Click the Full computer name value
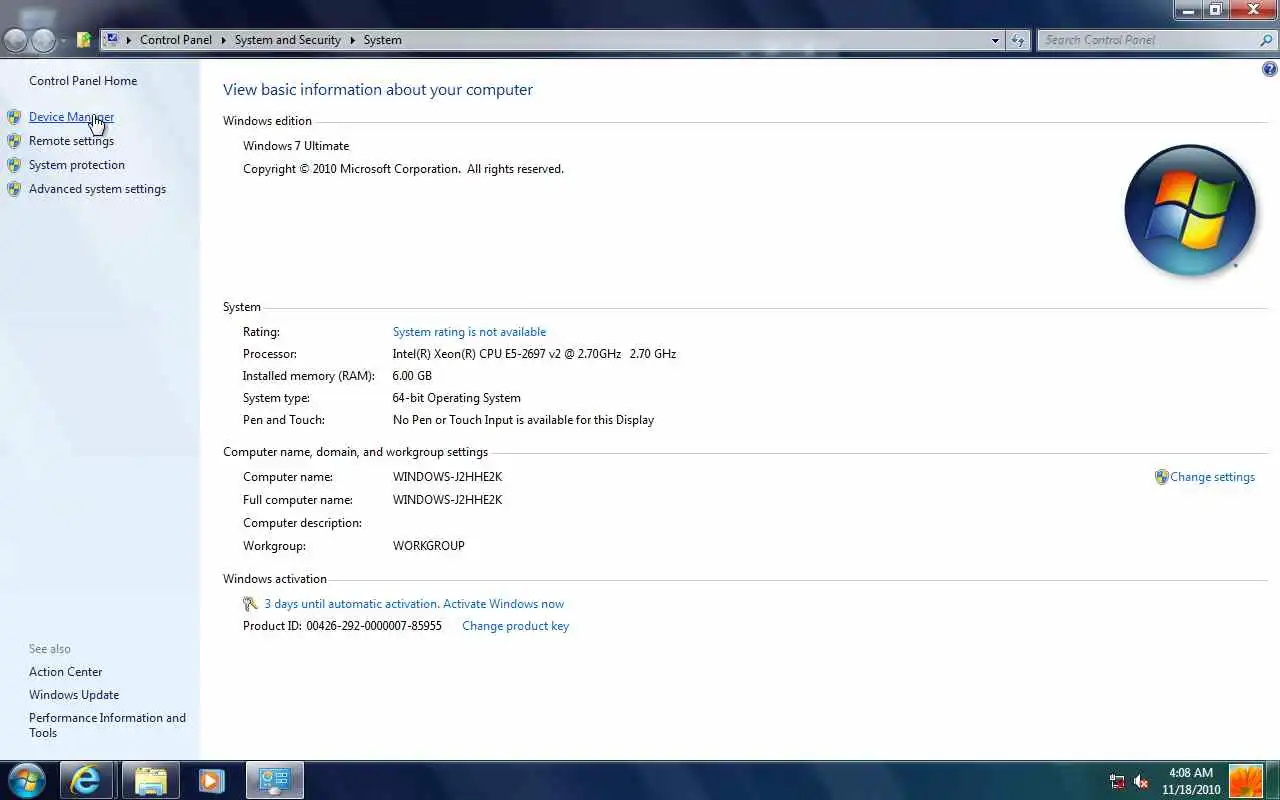Image resolution: width=1280 pixels, height=800 pixels. tap(447, 500)
